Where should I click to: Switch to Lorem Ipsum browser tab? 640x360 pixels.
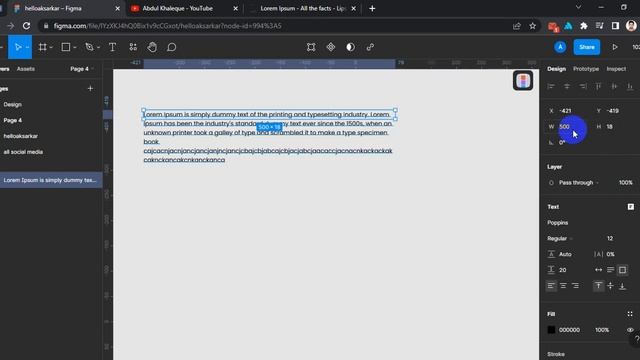point(302,8)
